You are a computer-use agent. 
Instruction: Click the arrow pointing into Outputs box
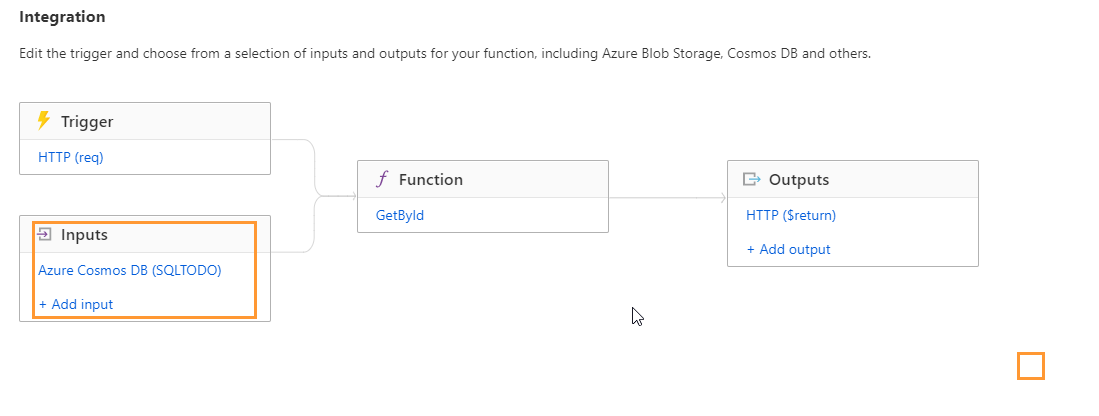[723, 198]
